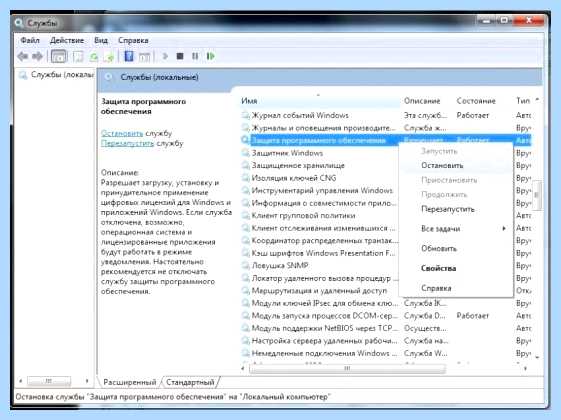Screen dimensions: 561x420
Task: Toggle the show/hide console tree icon
Action: [x=59, y=56]
